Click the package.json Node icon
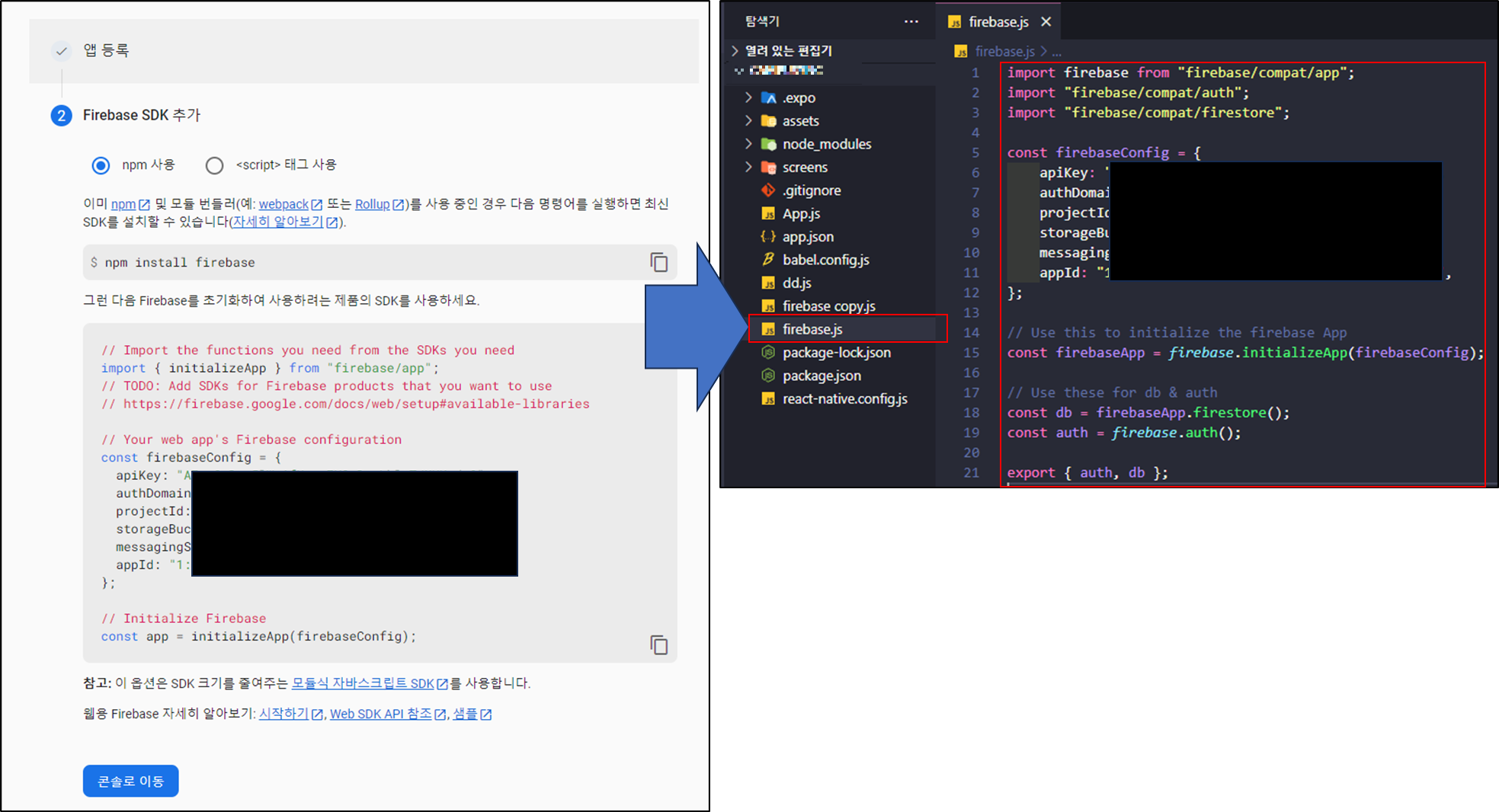Screen dimensions: 1499x812 (768, 376)
